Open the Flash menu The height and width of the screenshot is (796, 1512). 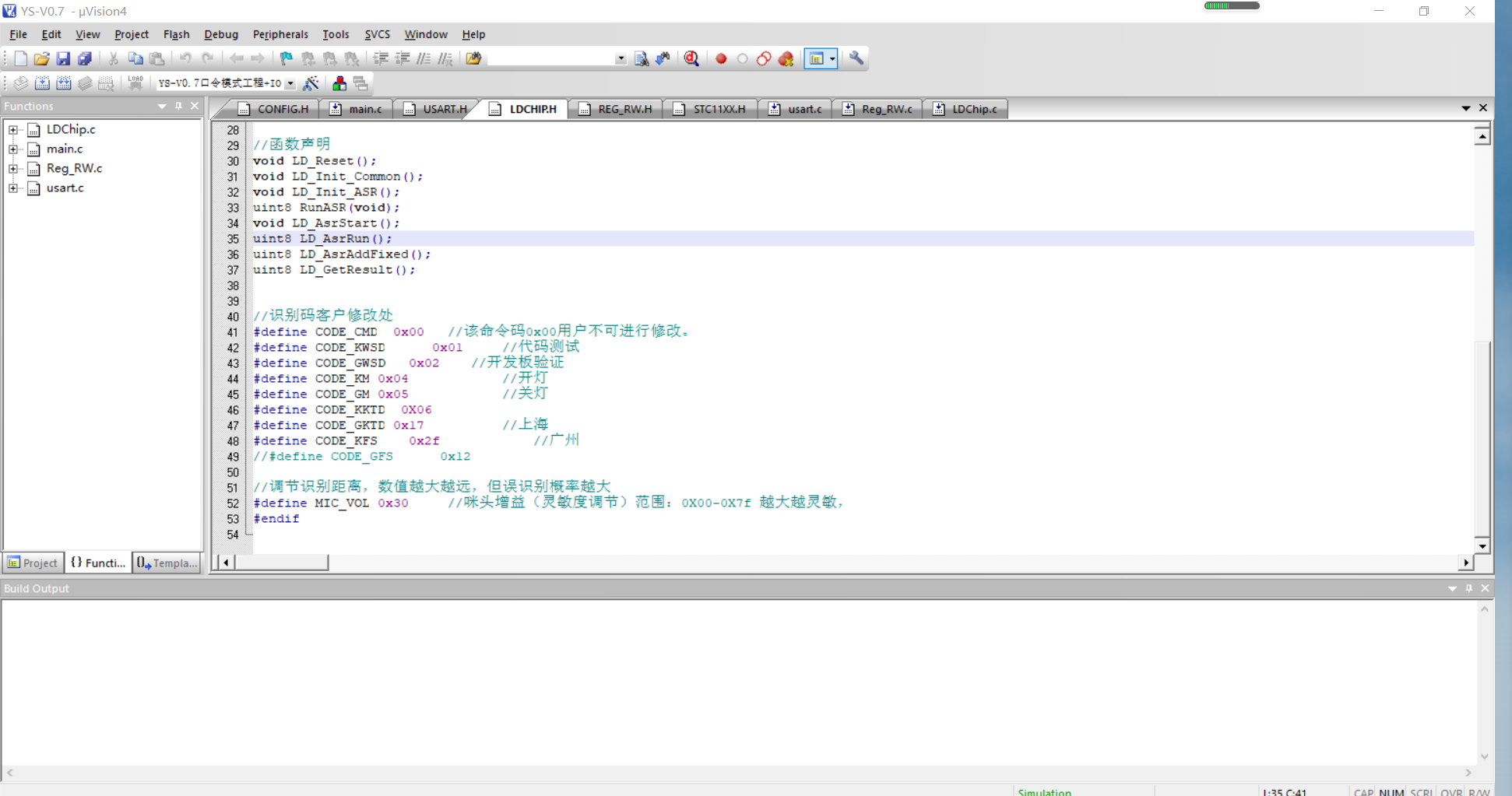click(176, 34)
